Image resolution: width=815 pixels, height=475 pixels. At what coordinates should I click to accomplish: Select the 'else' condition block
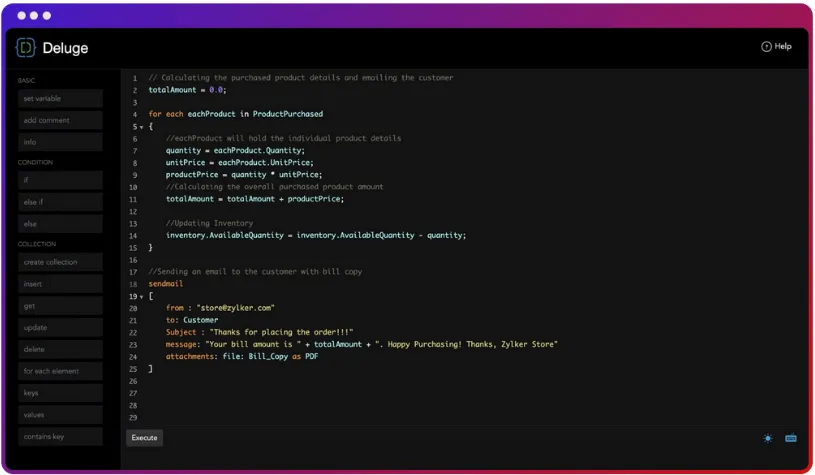[x=60, y=223]
